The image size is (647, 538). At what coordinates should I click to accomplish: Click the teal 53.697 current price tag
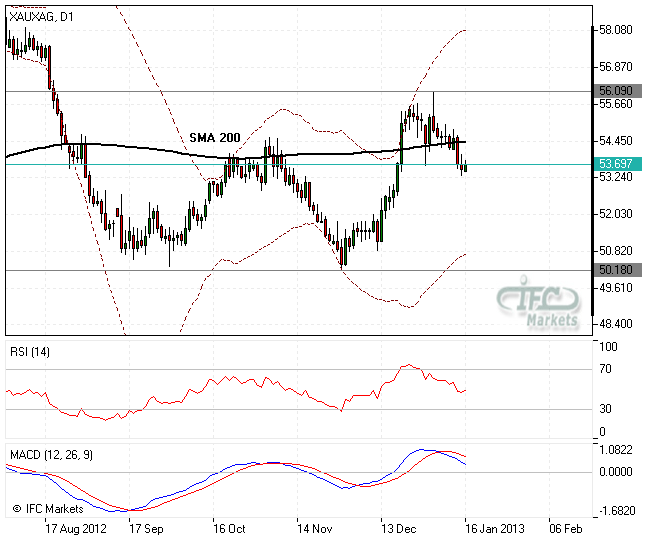pos(612,163)
